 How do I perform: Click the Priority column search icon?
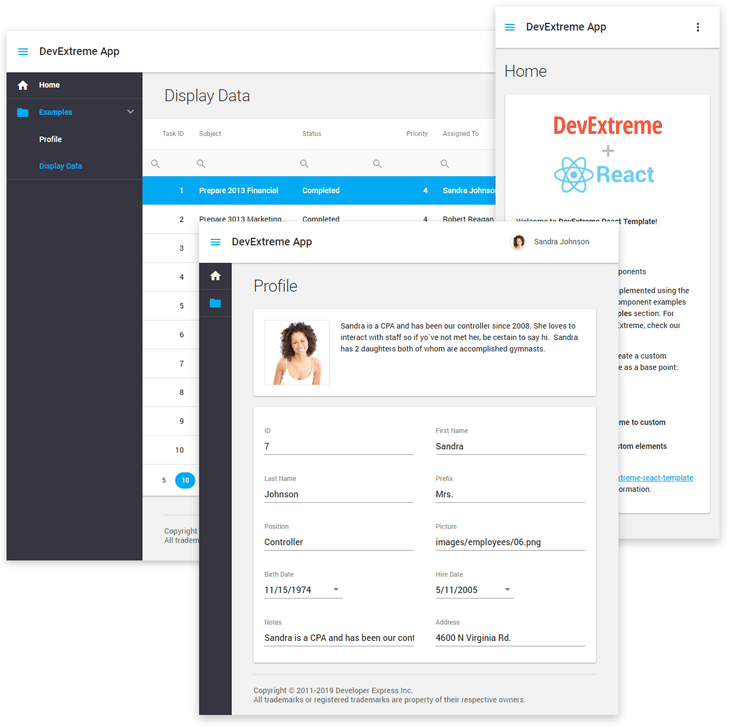tap(378, 164)
